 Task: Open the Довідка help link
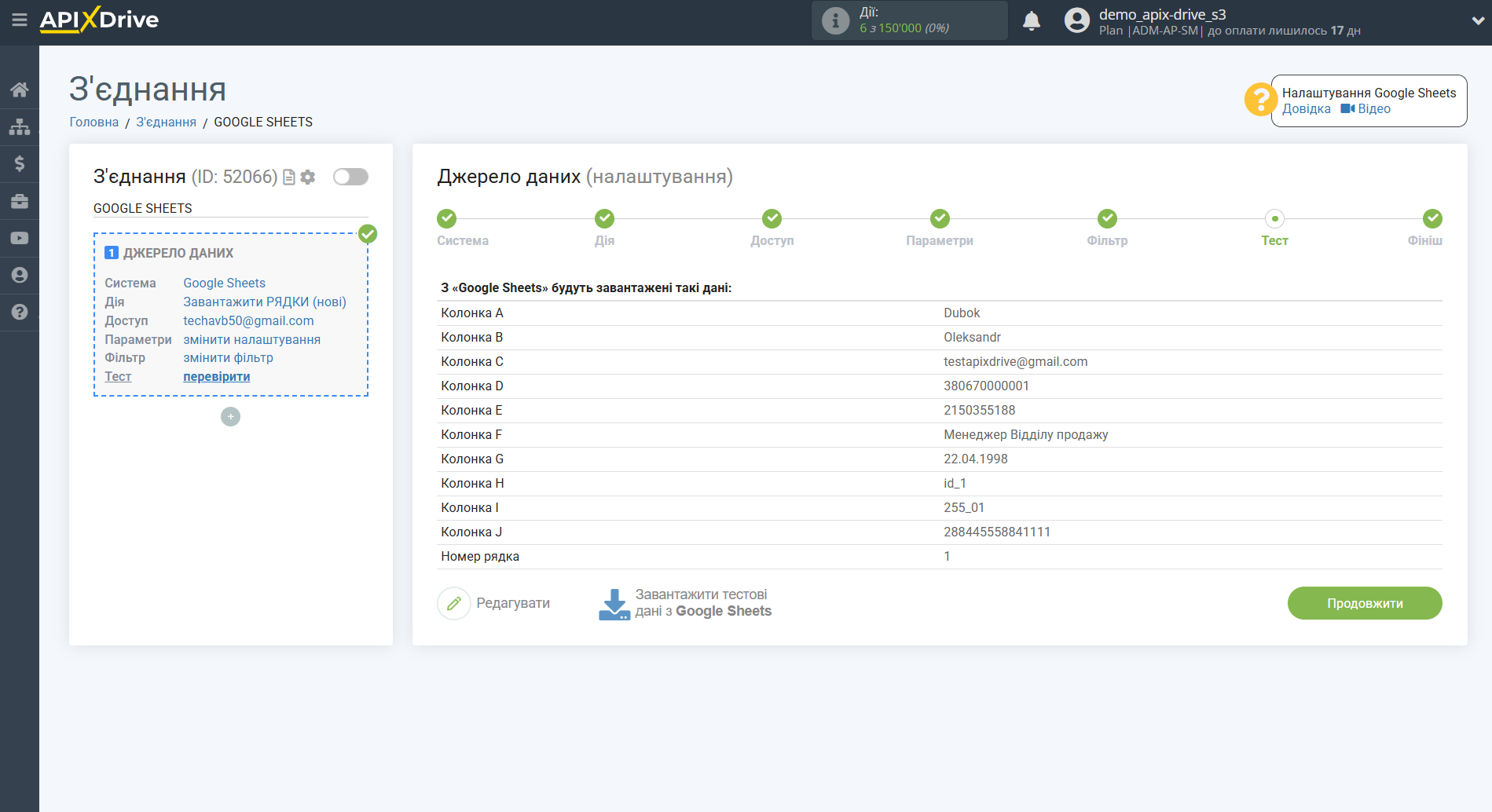(1306, 109)
